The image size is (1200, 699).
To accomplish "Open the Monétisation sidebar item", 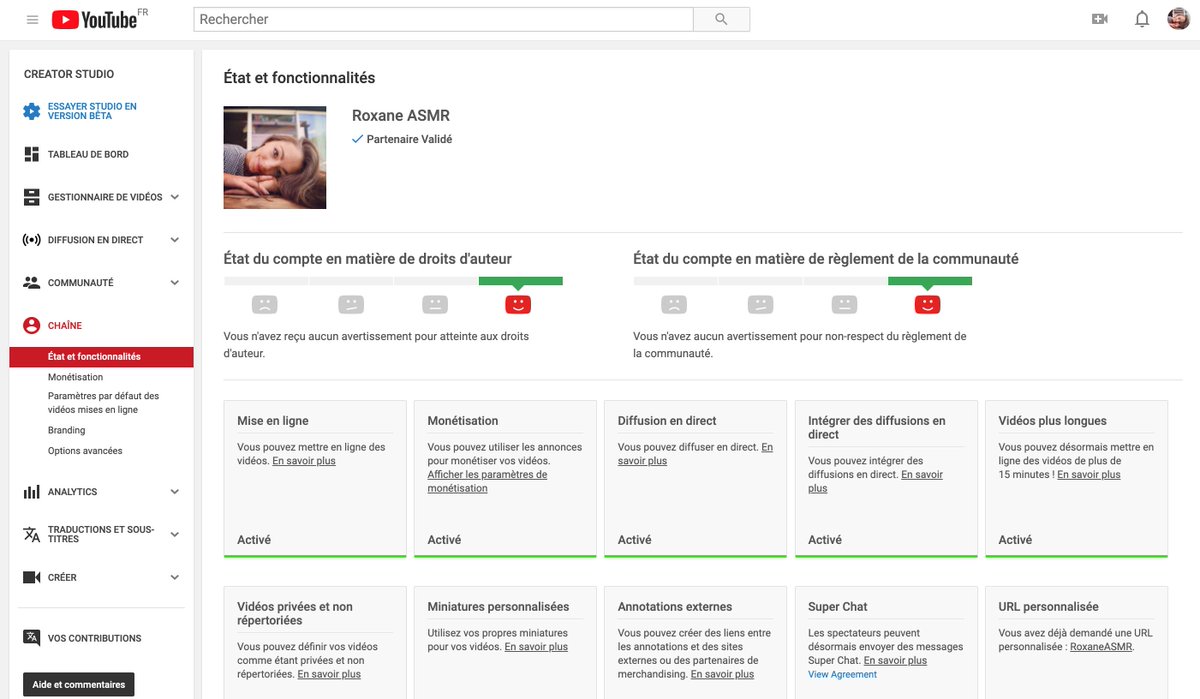I will pos(75,377).
